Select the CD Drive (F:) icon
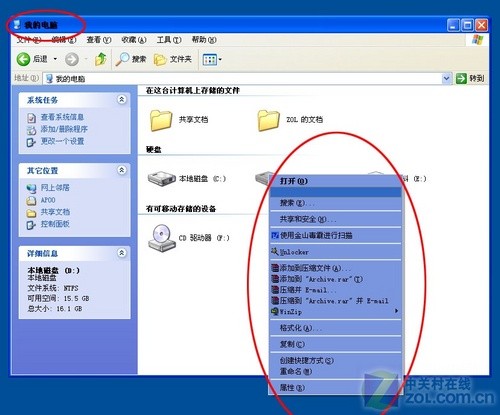Image resolution: width=500 pixels, height=415 pixels. [x=162, y=238]
